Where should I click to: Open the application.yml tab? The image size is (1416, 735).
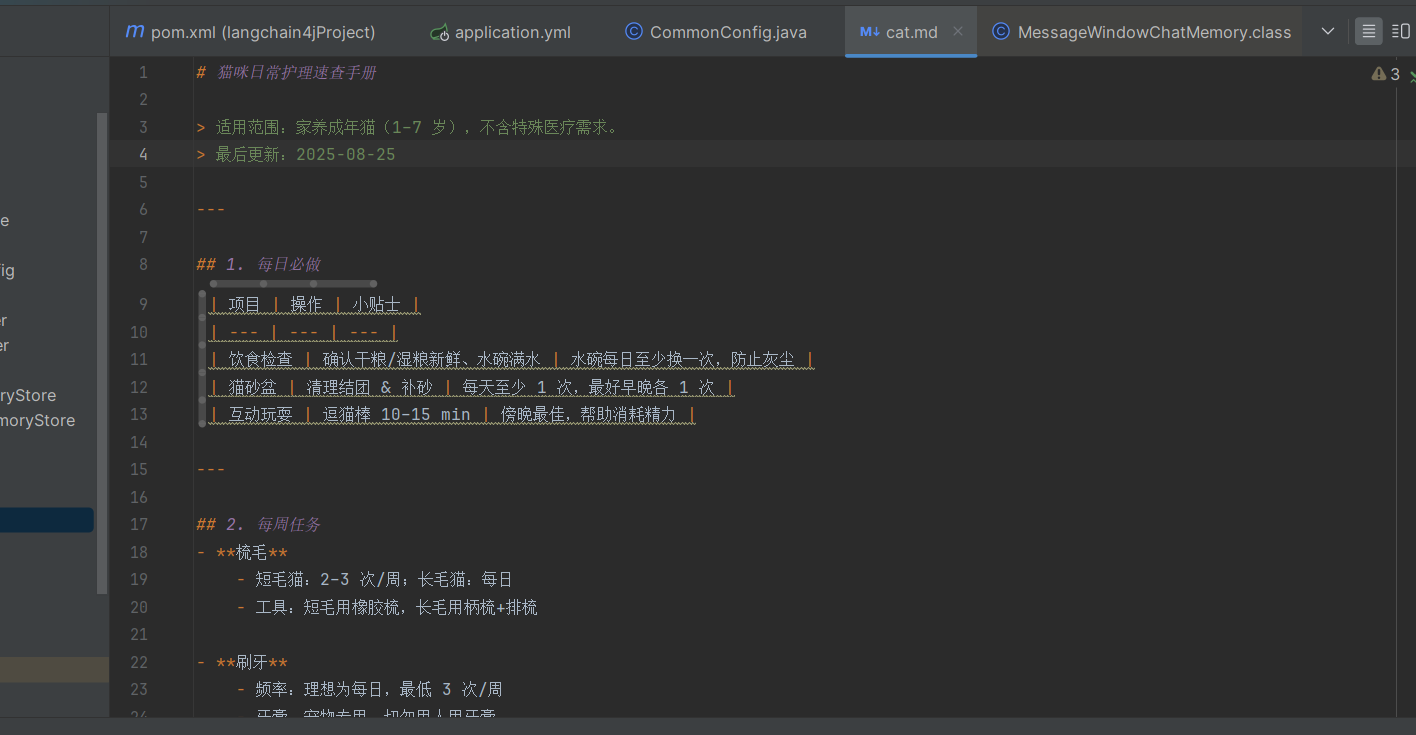coord(501,32)
